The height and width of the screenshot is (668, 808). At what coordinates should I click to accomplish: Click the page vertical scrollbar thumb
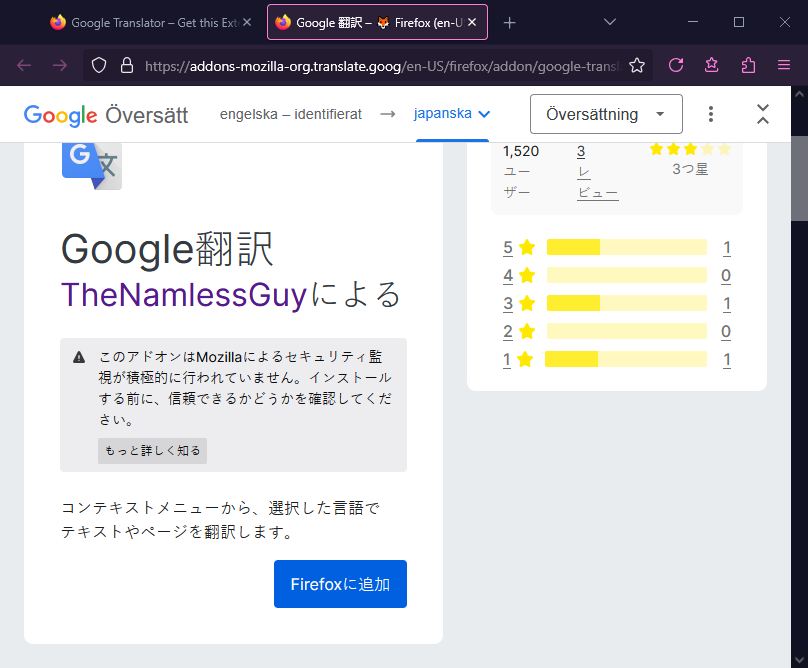coord(799,178)
